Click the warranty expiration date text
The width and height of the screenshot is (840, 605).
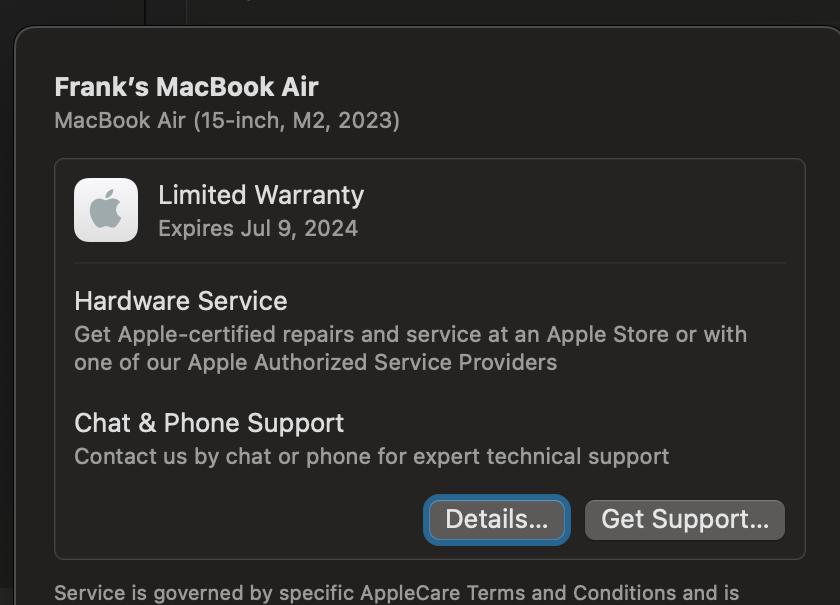tap(258, 228)
